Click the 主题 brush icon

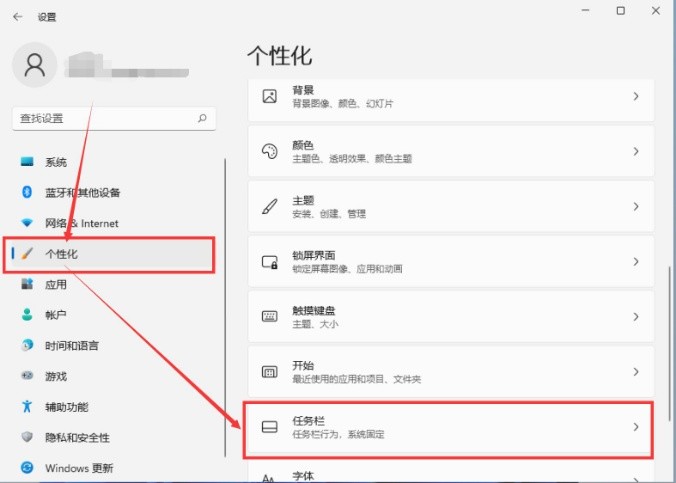270,207
